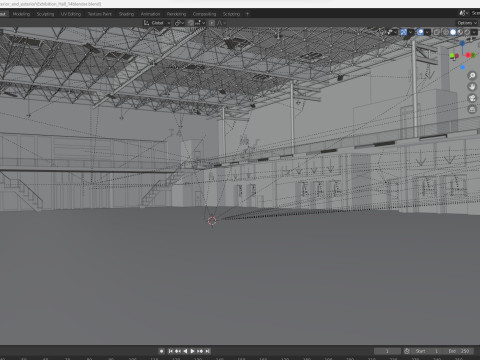Screen dimensions: 480x360
Task: Play the animation in reverse
Action: pyautogui.click(x=185, y=351)
